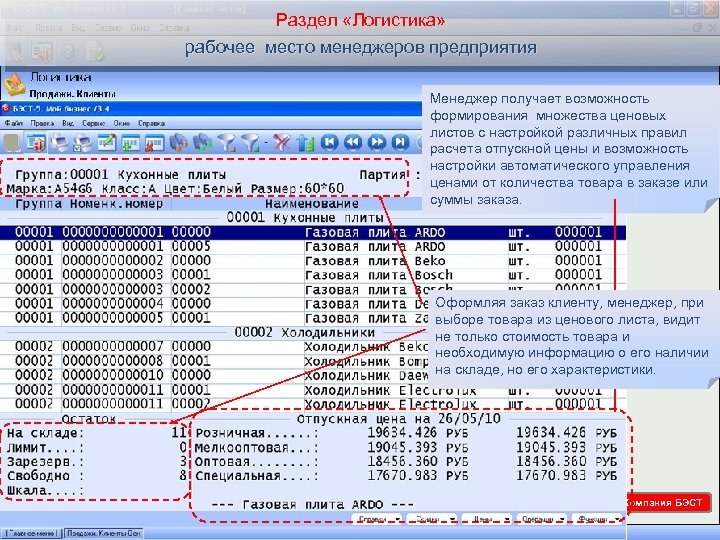Click the Продажи. Клиенты heading

tap(73, 94)
